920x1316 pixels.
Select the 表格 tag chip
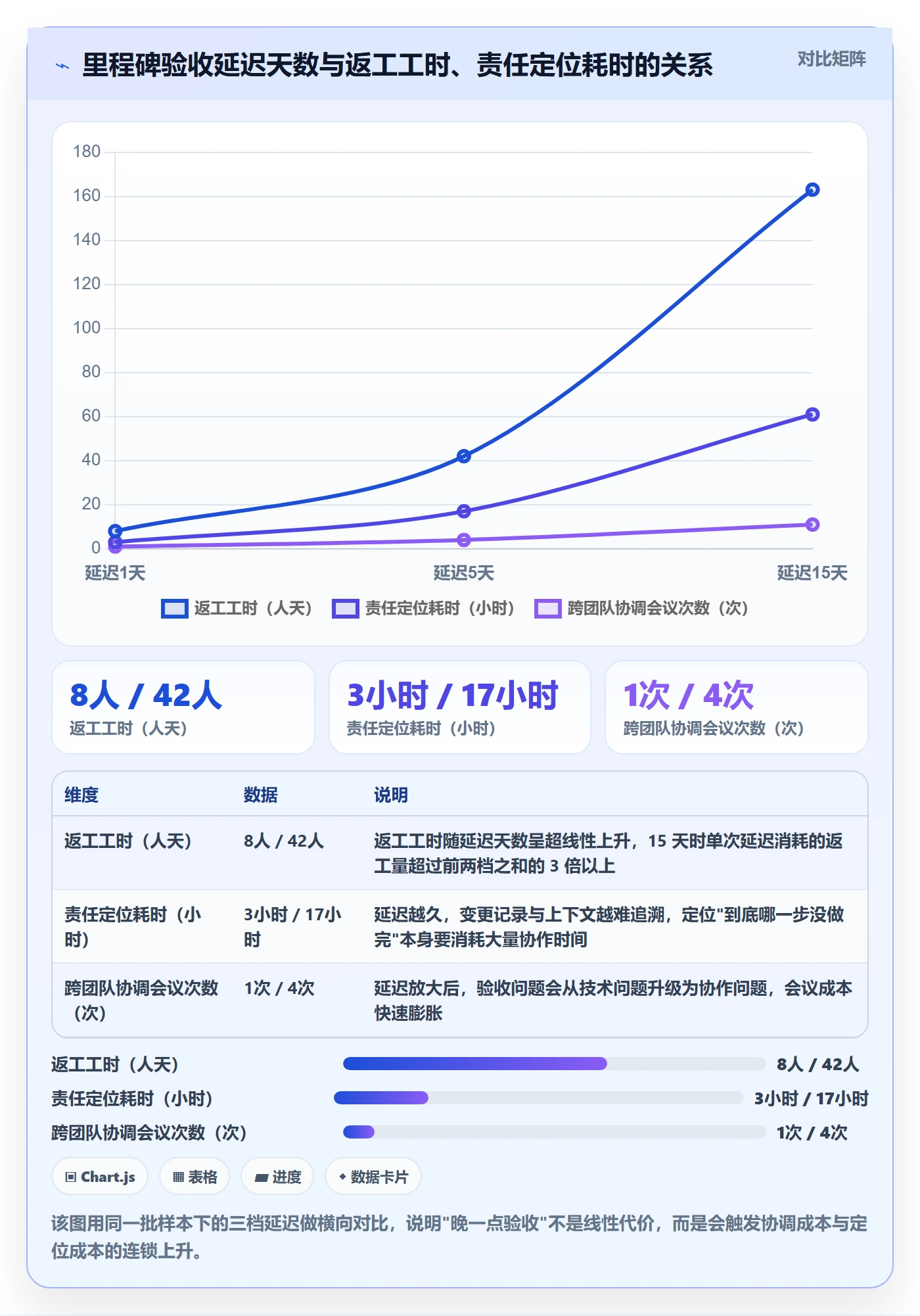(195, 1177)
